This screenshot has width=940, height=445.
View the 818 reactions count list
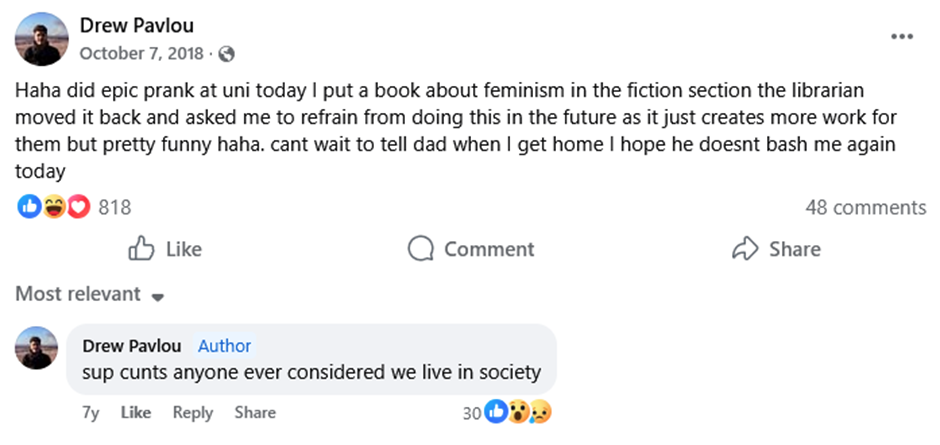pos(115,207)
